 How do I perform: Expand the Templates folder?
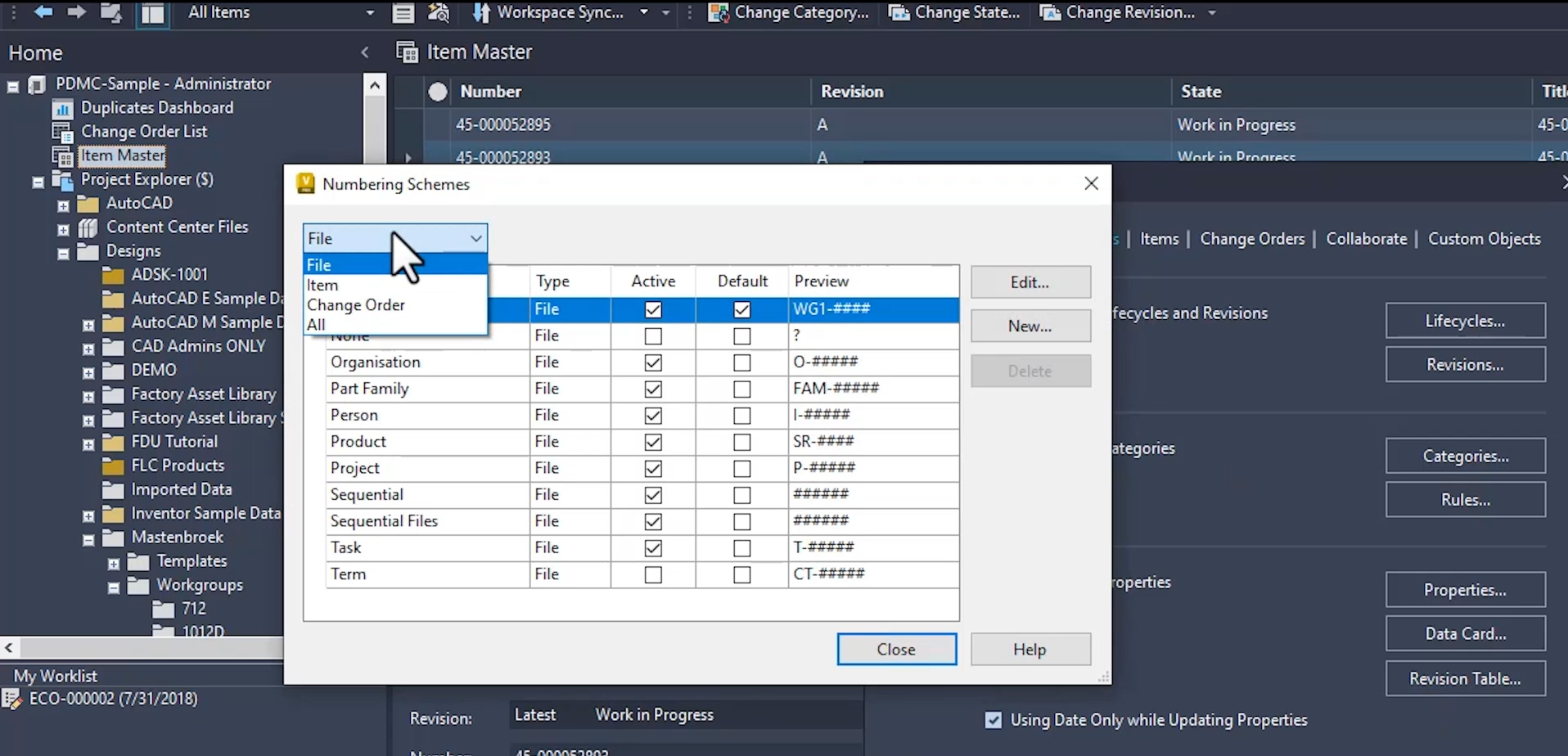pos(114,563)
